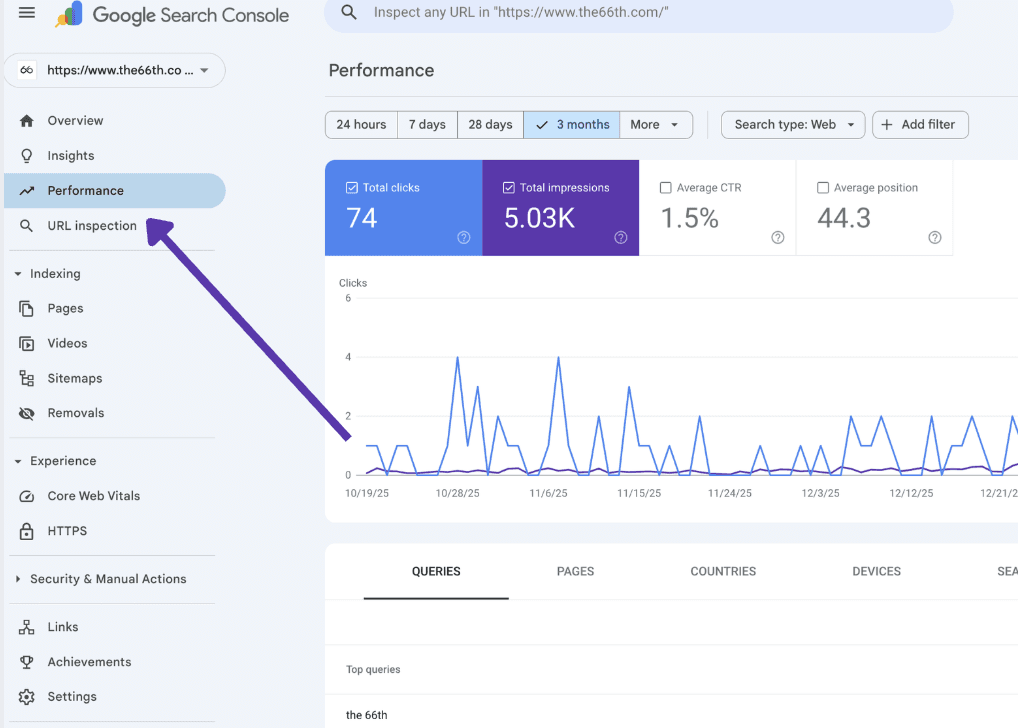
Task: Click the Performance trend-line icon
Action: [x=27, y=191]
